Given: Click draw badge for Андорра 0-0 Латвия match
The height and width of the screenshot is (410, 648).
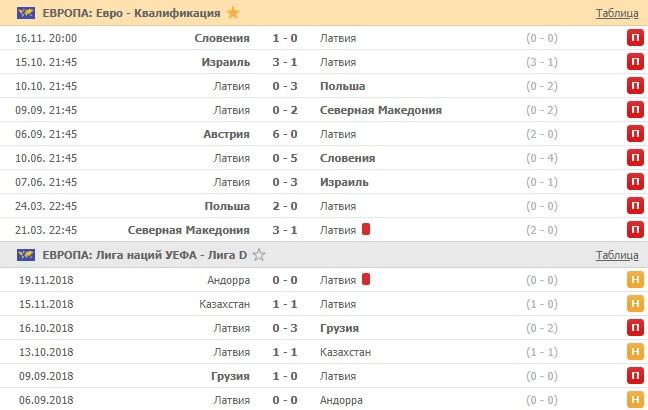Looking at the screenshot, I should click(x=634, y=279).
